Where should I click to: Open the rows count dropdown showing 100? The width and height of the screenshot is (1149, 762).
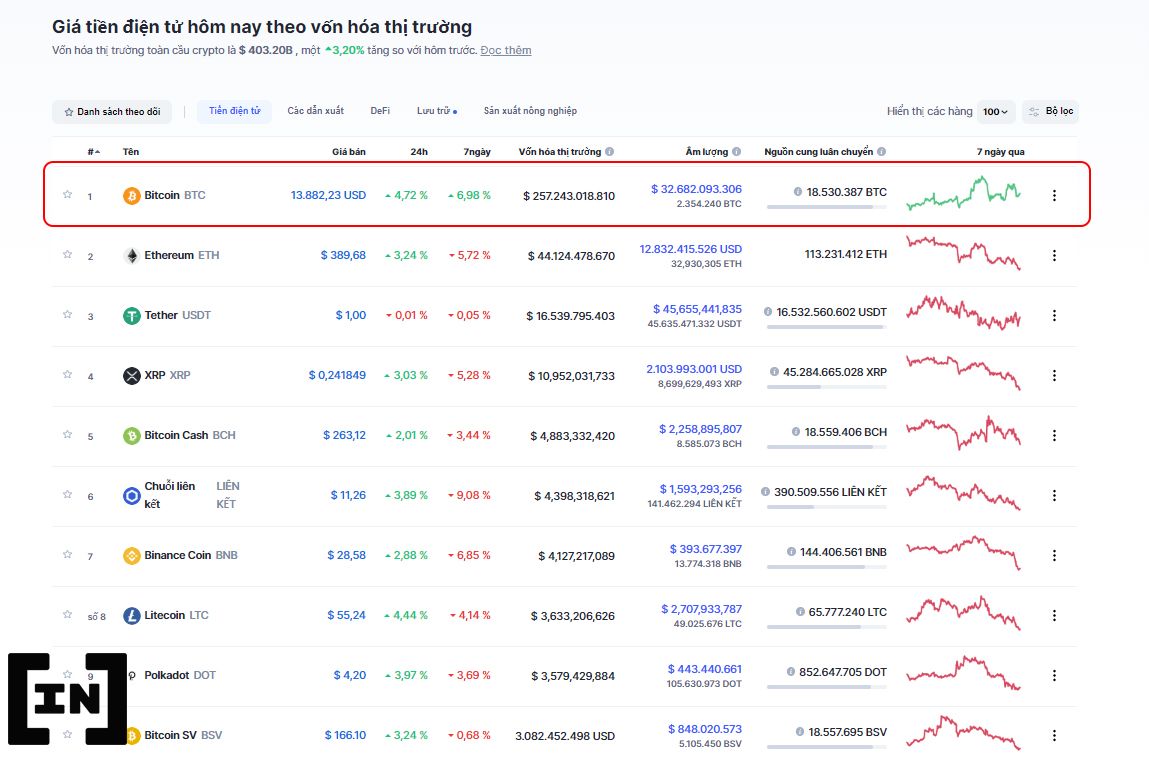pos(996,112)
